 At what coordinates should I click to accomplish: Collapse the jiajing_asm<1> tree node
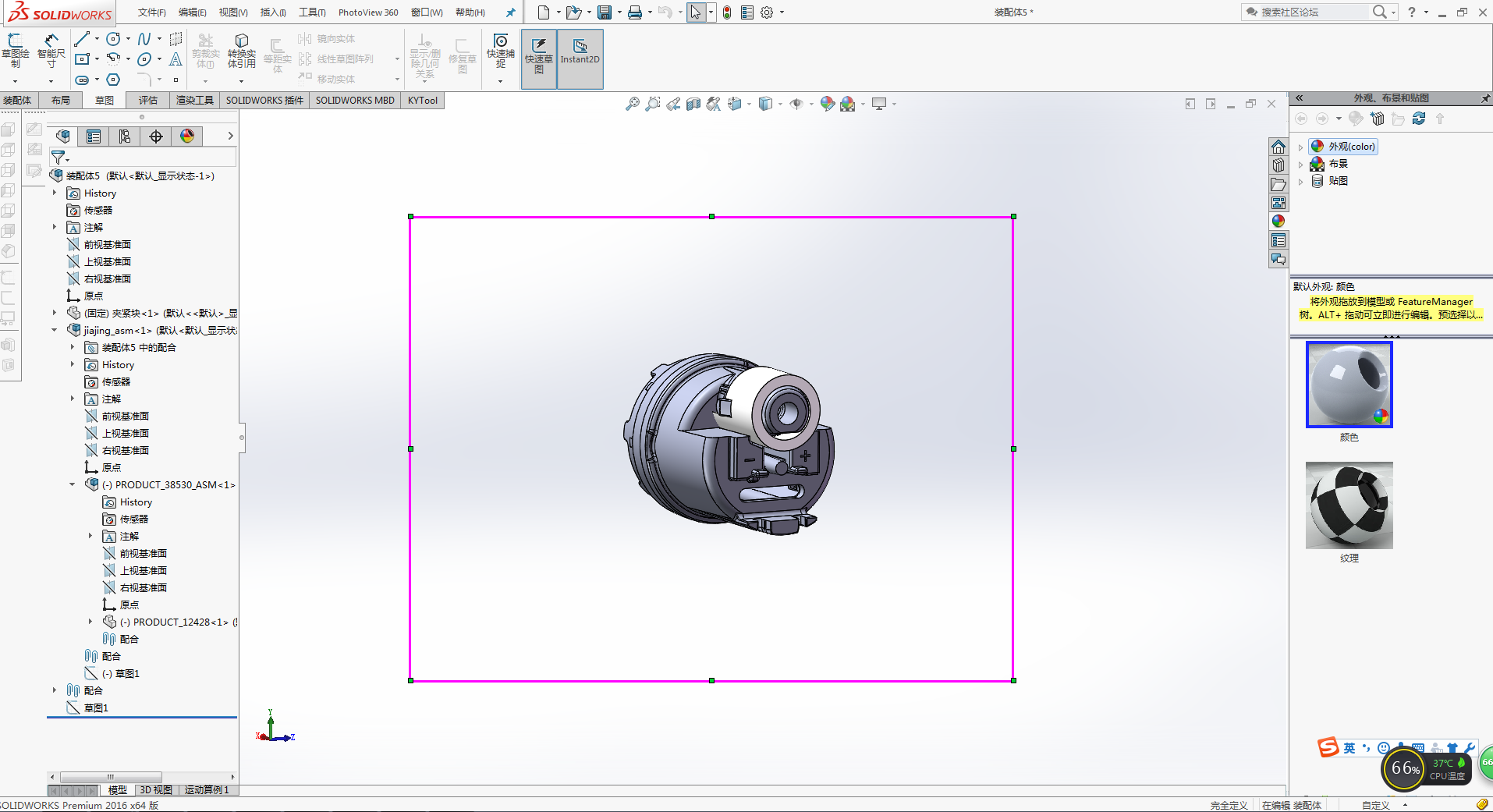[55, 331]
